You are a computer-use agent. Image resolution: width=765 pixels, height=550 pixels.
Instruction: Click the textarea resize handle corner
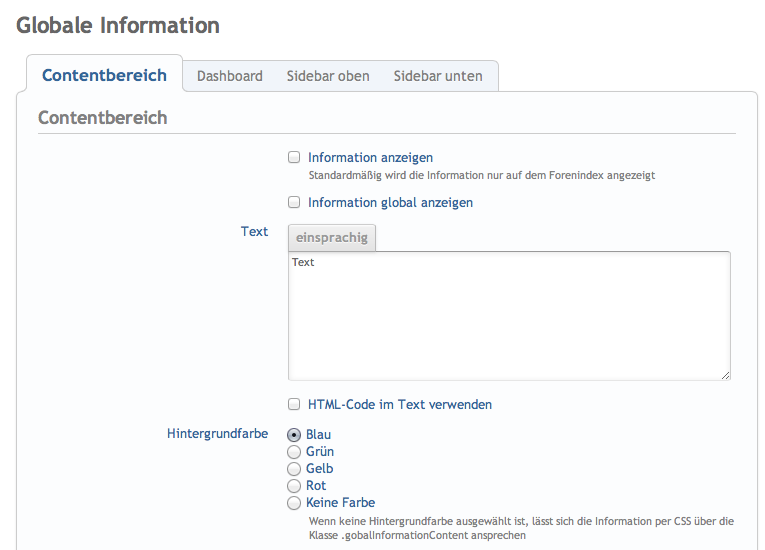point(725,375)
